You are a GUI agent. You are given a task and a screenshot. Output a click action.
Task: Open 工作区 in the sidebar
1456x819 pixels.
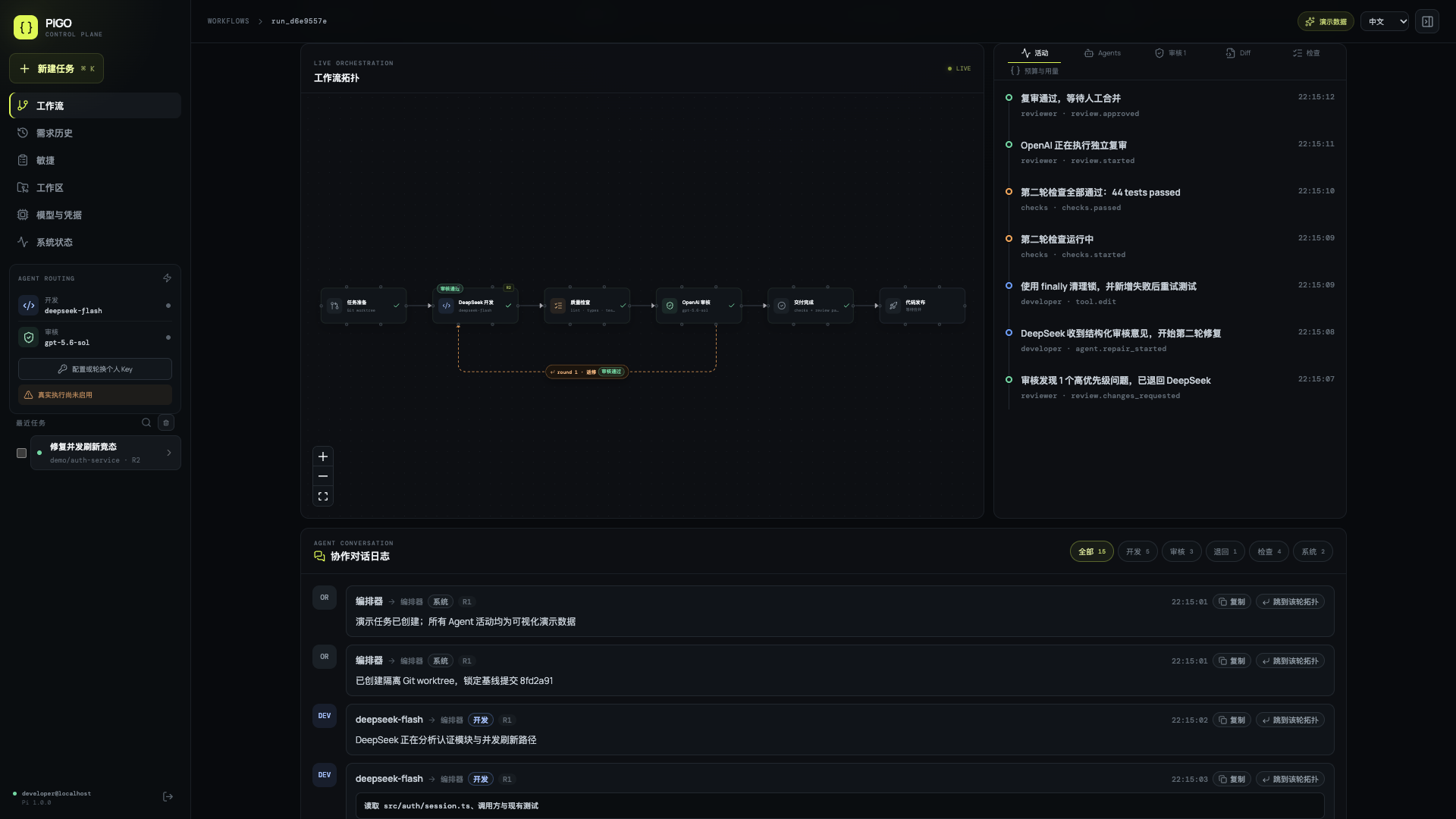95,187
